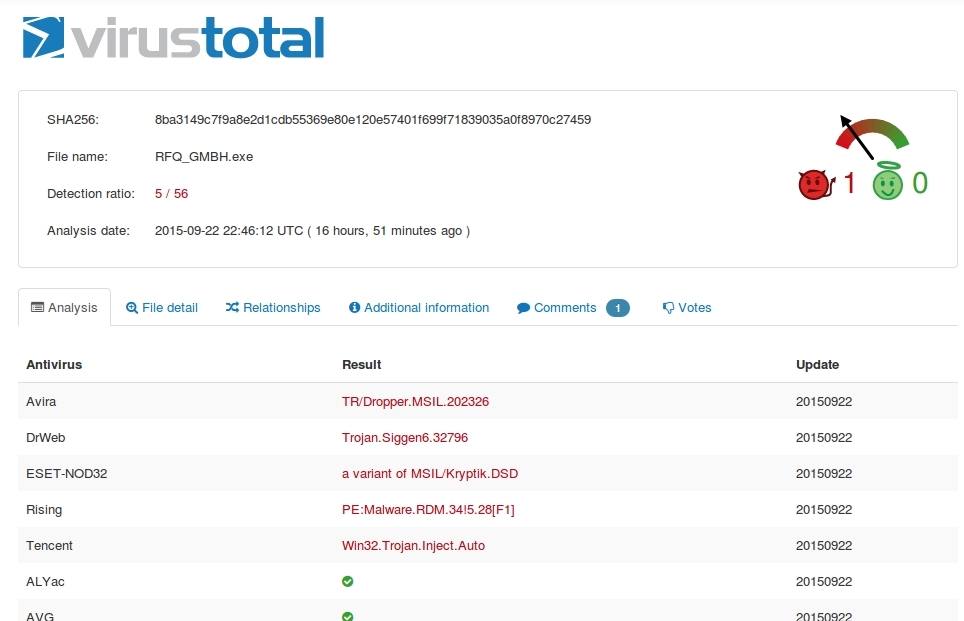The height and width of the screenshot is (621, 964).
Task: Click the PE:Malware.RDM.34!5.28[F1] result
Action: coord(429,510)
